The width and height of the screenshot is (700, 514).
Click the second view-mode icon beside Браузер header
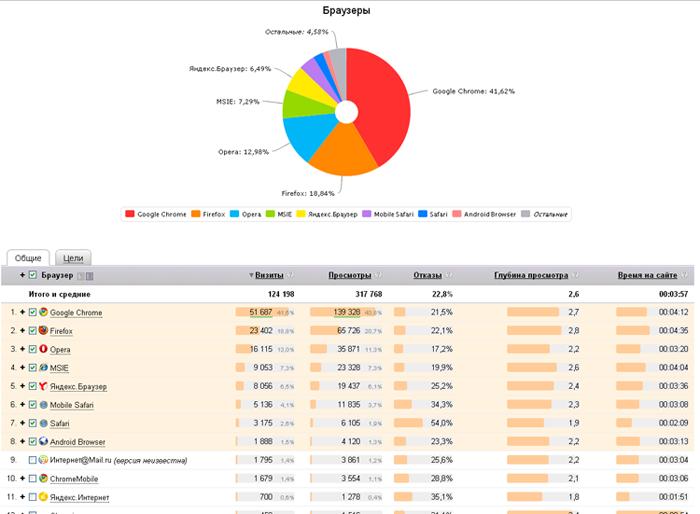pos(89,276)
